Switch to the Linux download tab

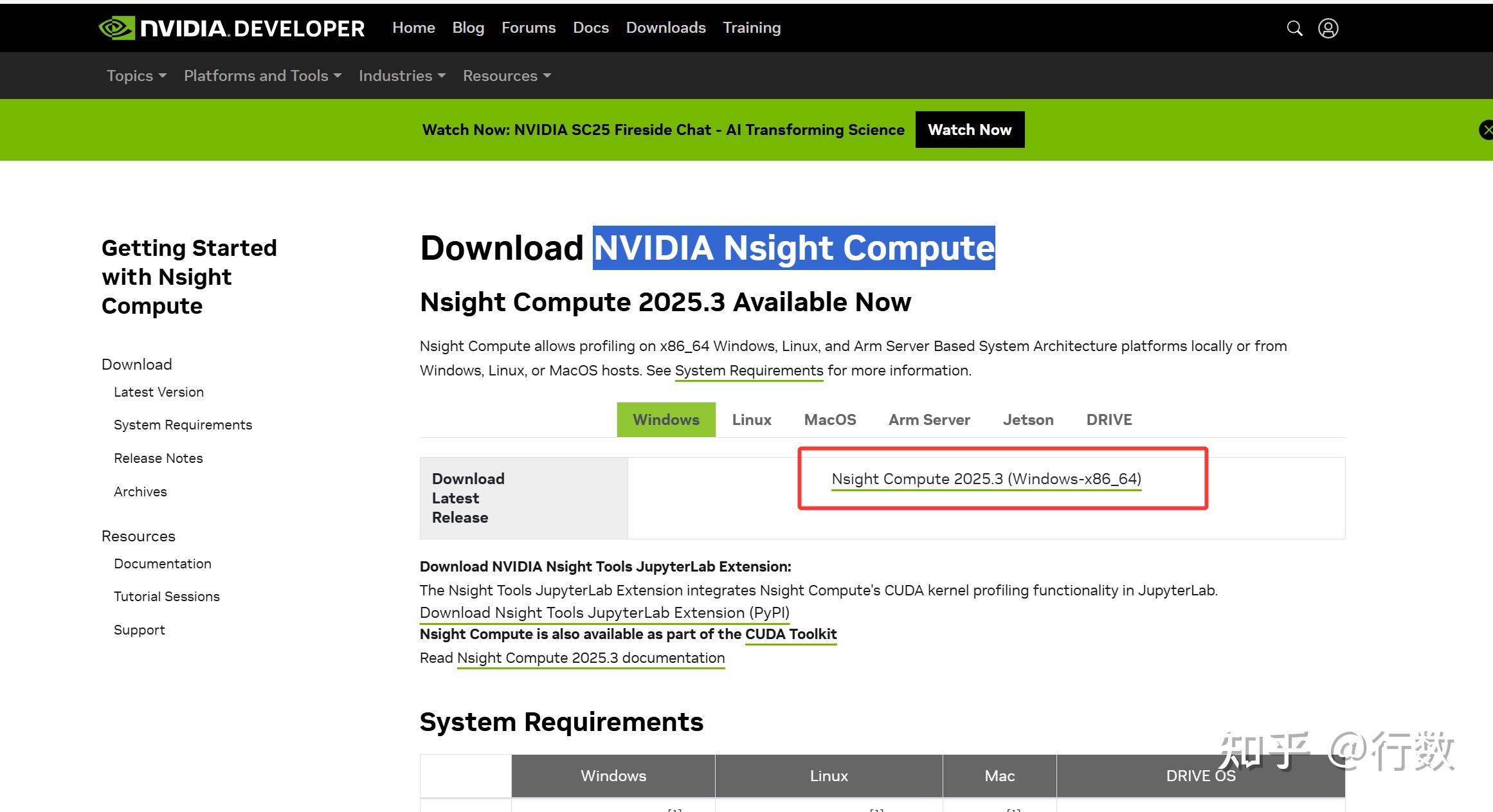(751, 419)
